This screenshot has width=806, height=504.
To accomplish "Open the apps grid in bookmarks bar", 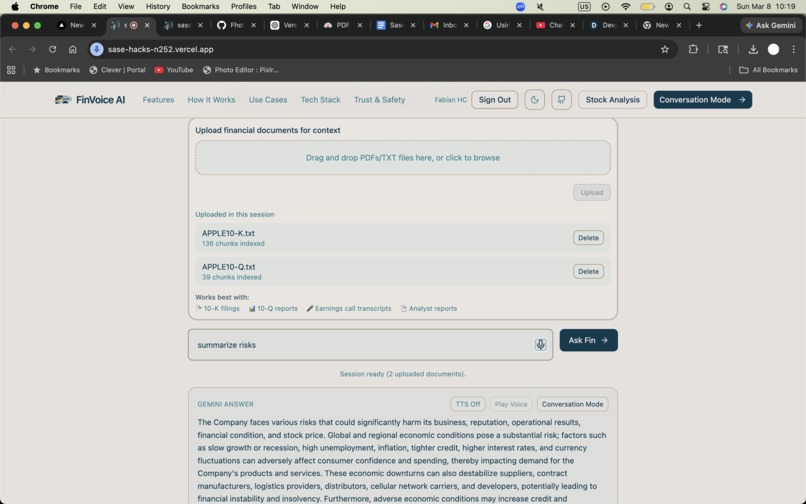I will point(11,70).
